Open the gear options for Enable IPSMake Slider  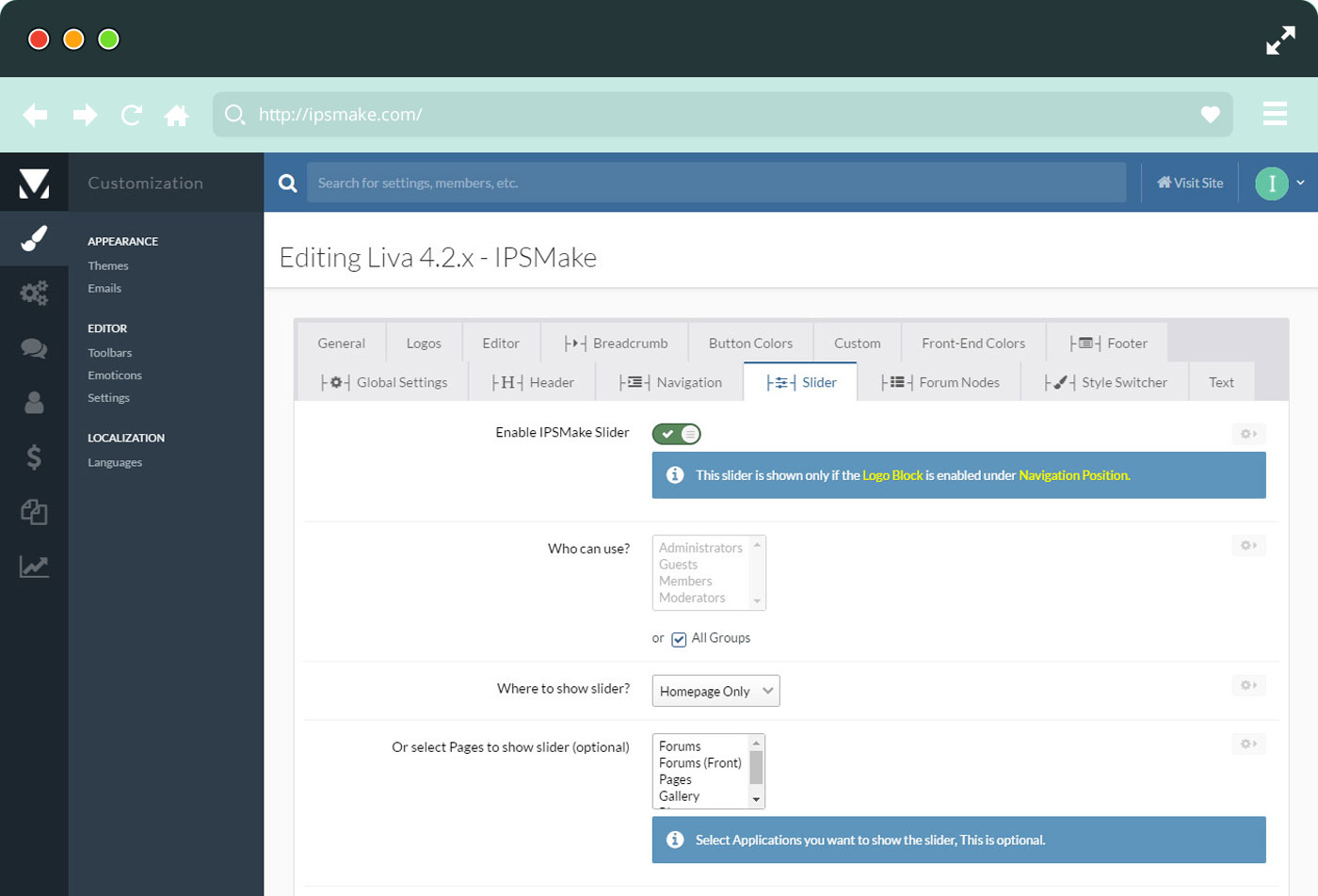click(x=1248, y=434)
